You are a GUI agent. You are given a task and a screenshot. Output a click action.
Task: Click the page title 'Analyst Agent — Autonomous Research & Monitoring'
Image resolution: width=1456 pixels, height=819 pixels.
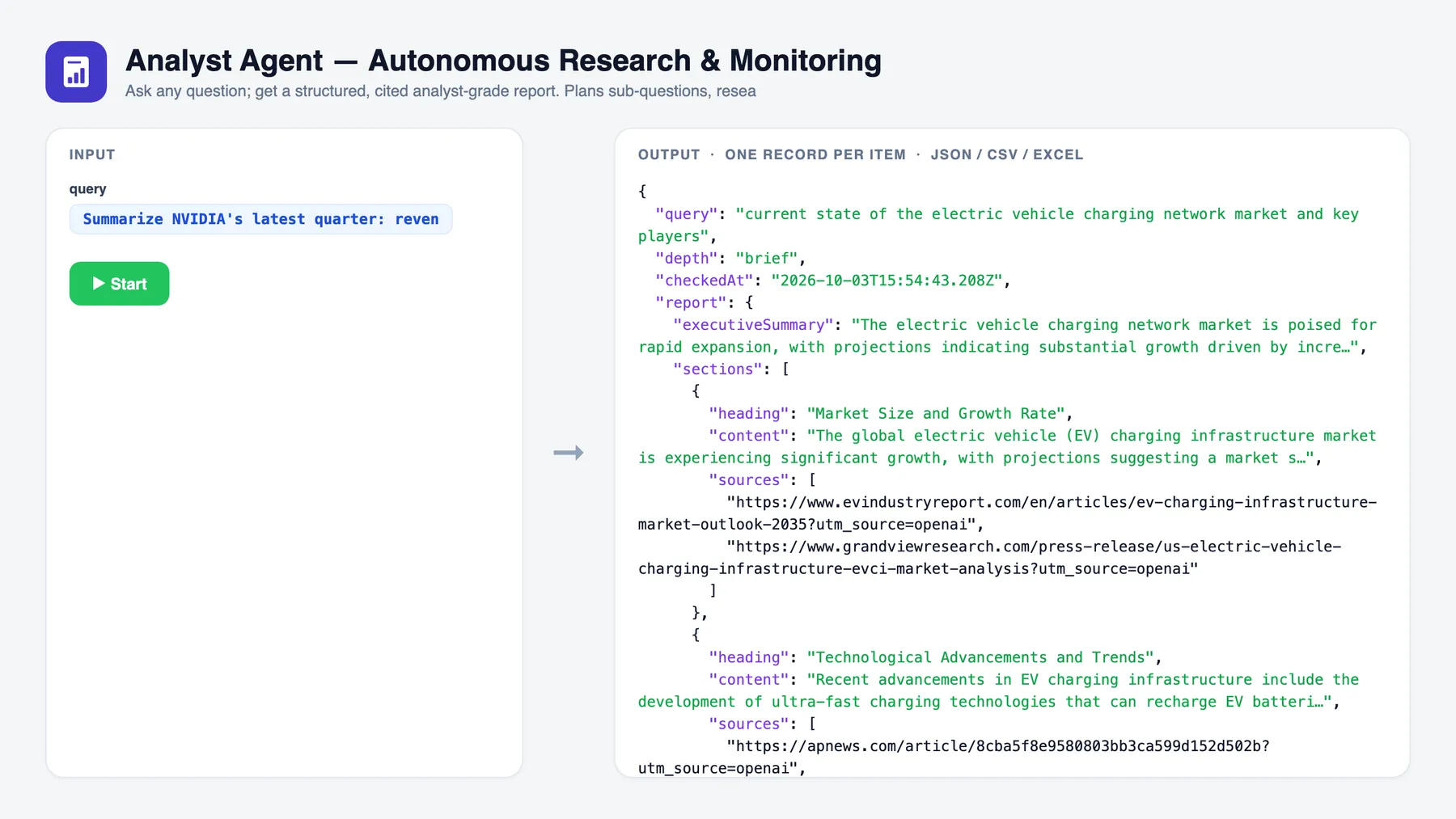click(x=503, y=61)
